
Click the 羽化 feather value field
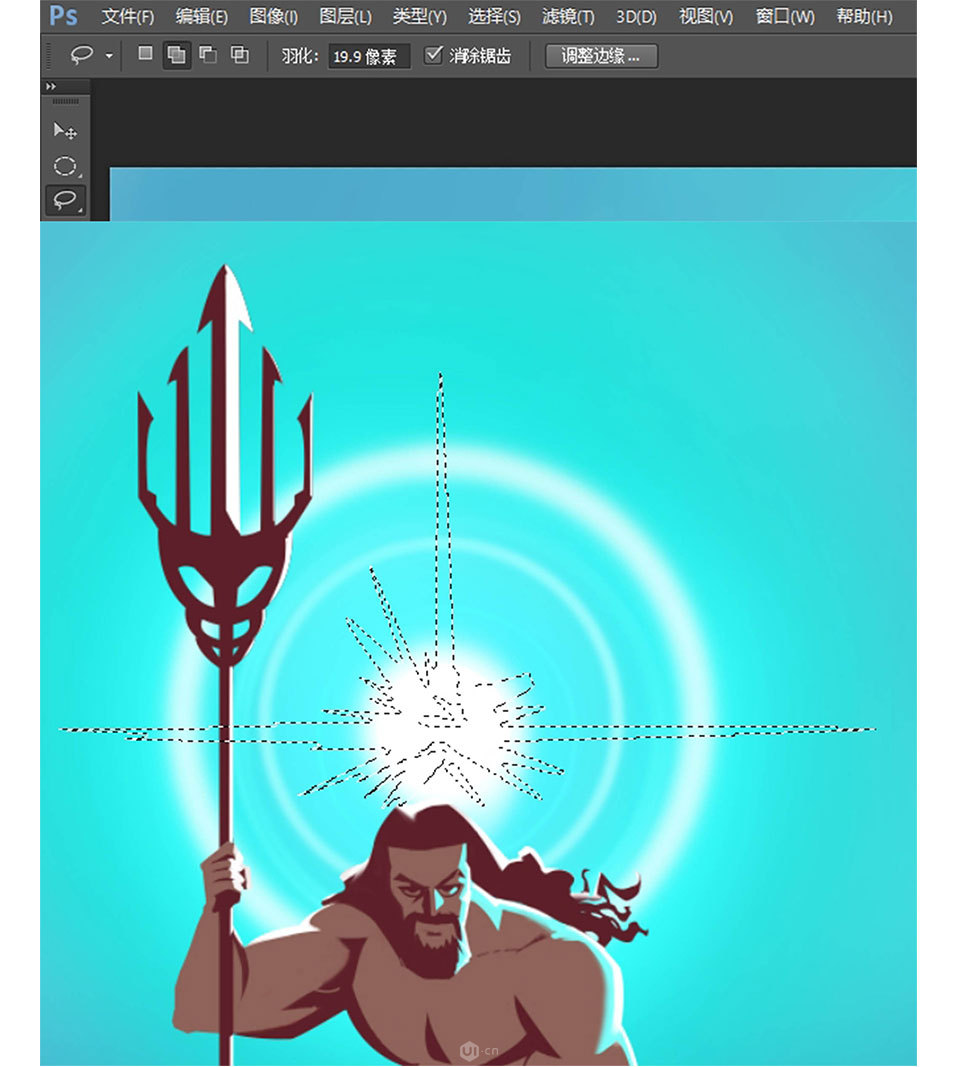[369, 56]
